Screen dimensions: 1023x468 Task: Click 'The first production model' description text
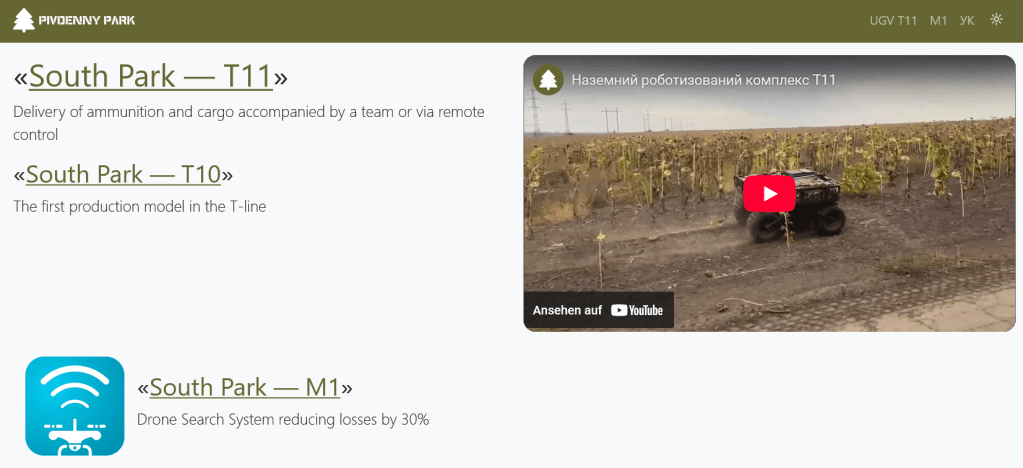139,207
